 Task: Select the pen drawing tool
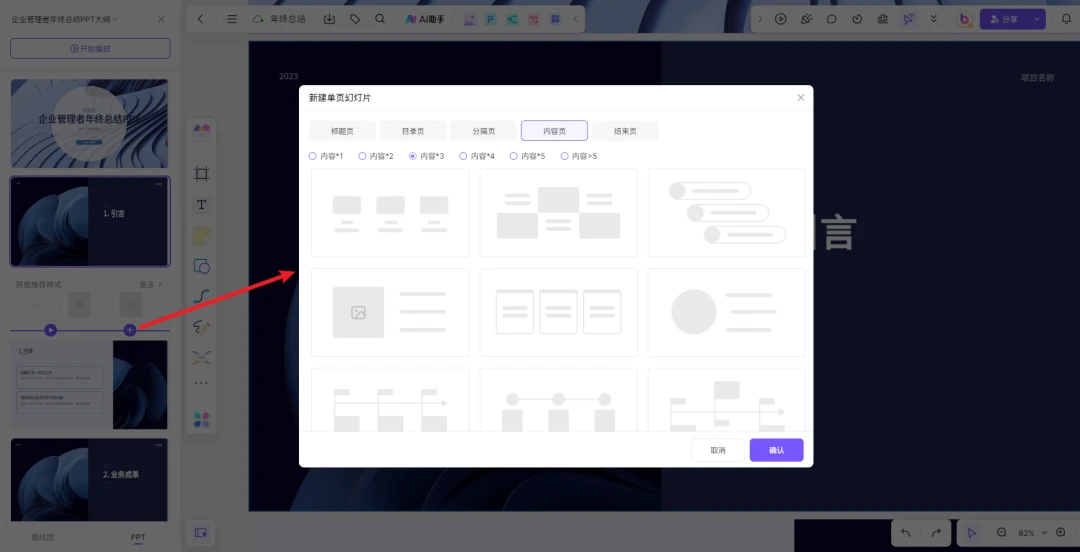[x=201, y=327]
